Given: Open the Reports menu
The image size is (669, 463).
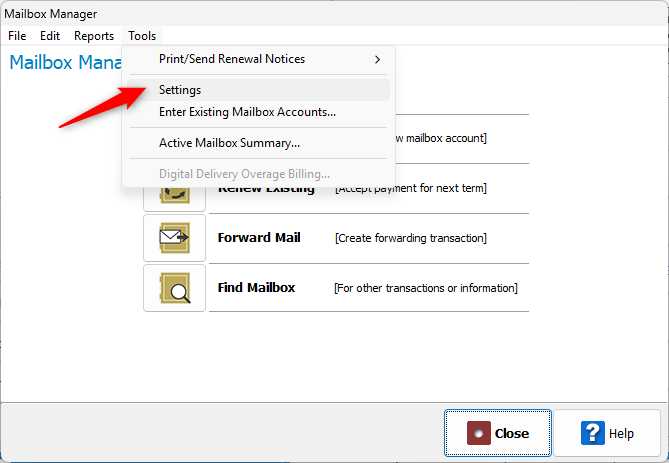Looking at the screenshot, I should pyautogui.click(x=94, y=36).
